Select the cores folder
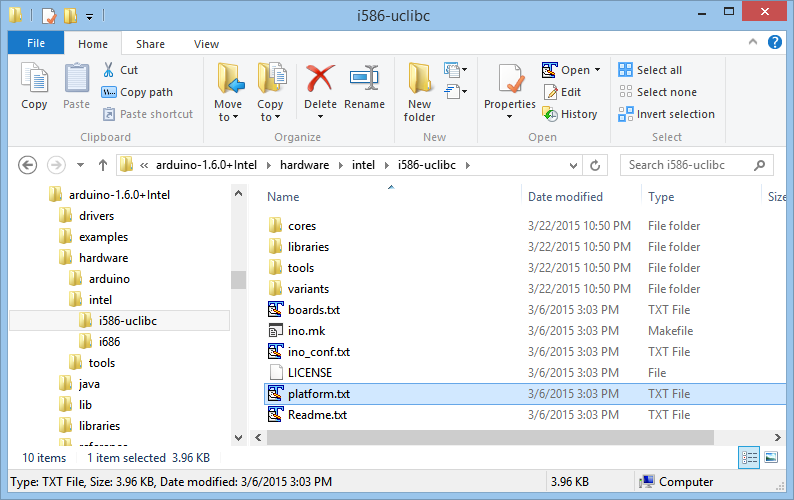The width and height of the screenshot is (794, 500). point(302,226)
